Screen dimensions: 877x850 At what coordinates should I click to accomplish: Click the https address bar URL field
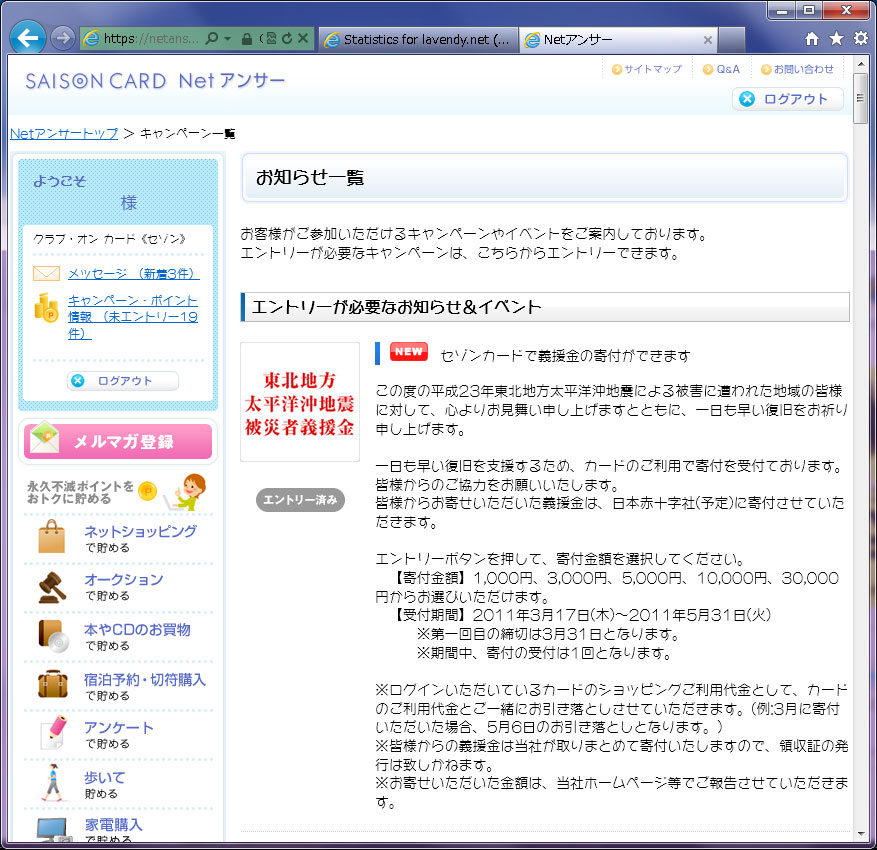click(x=151, y=39)
